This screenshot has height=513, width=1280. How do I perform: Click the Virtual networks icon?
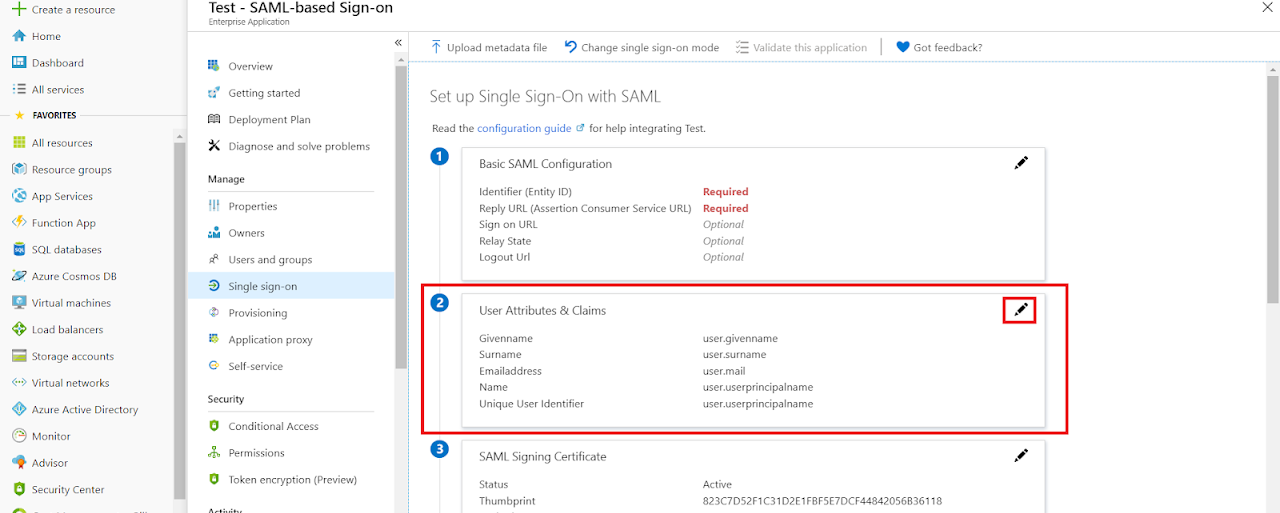tap(18, 383)
